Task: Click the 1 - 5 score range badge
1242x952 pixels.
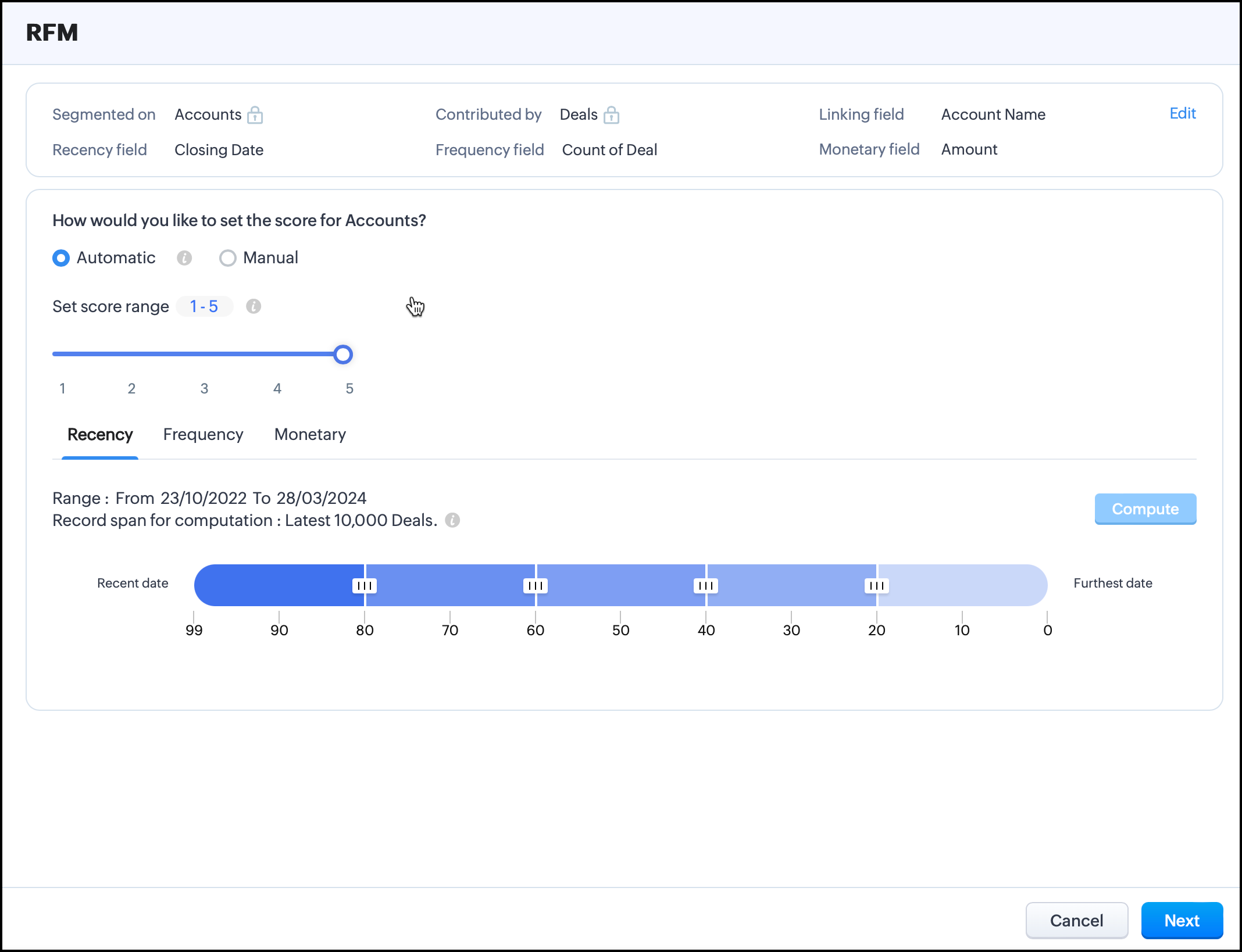Action: (x=204, y=306)
